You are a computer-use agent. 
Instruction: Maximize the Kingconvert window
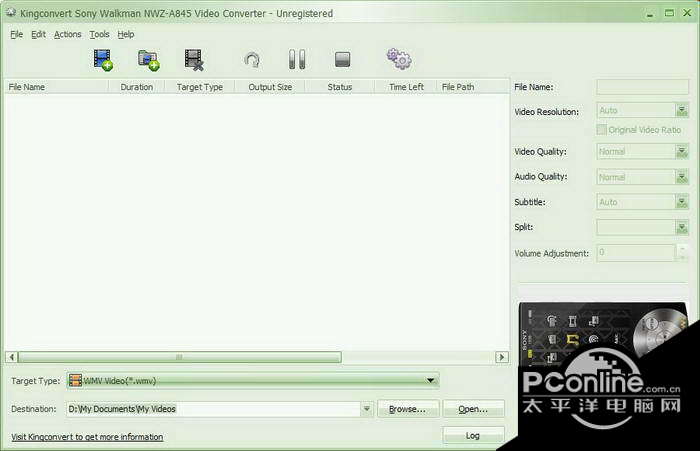669,13
